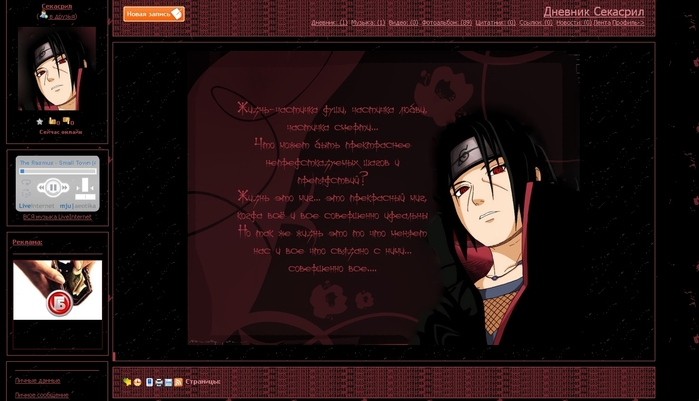This screenshot has height=401, width=699.
Task: Click the Itachi avatar picture in sidebar
Action: click(57, 69)
